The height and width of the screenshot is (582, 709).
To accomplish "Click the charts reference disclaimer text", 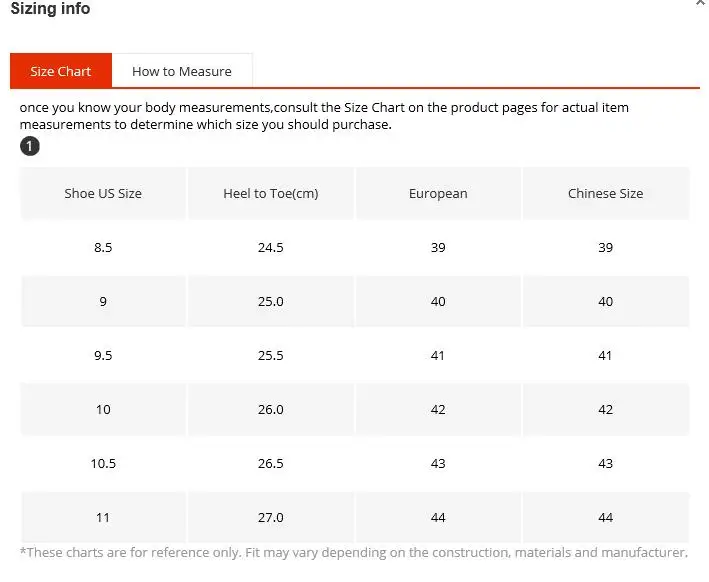I will (x=353, y=552).
